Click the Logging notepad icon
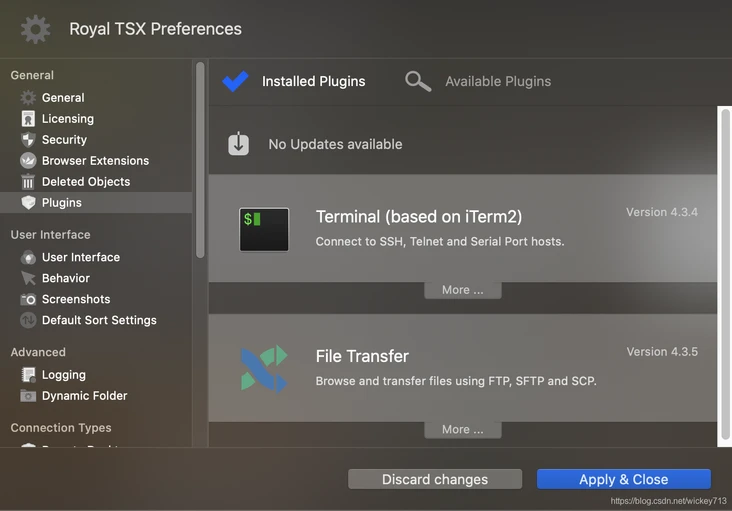The image size is (732, 511). (28, 375)
